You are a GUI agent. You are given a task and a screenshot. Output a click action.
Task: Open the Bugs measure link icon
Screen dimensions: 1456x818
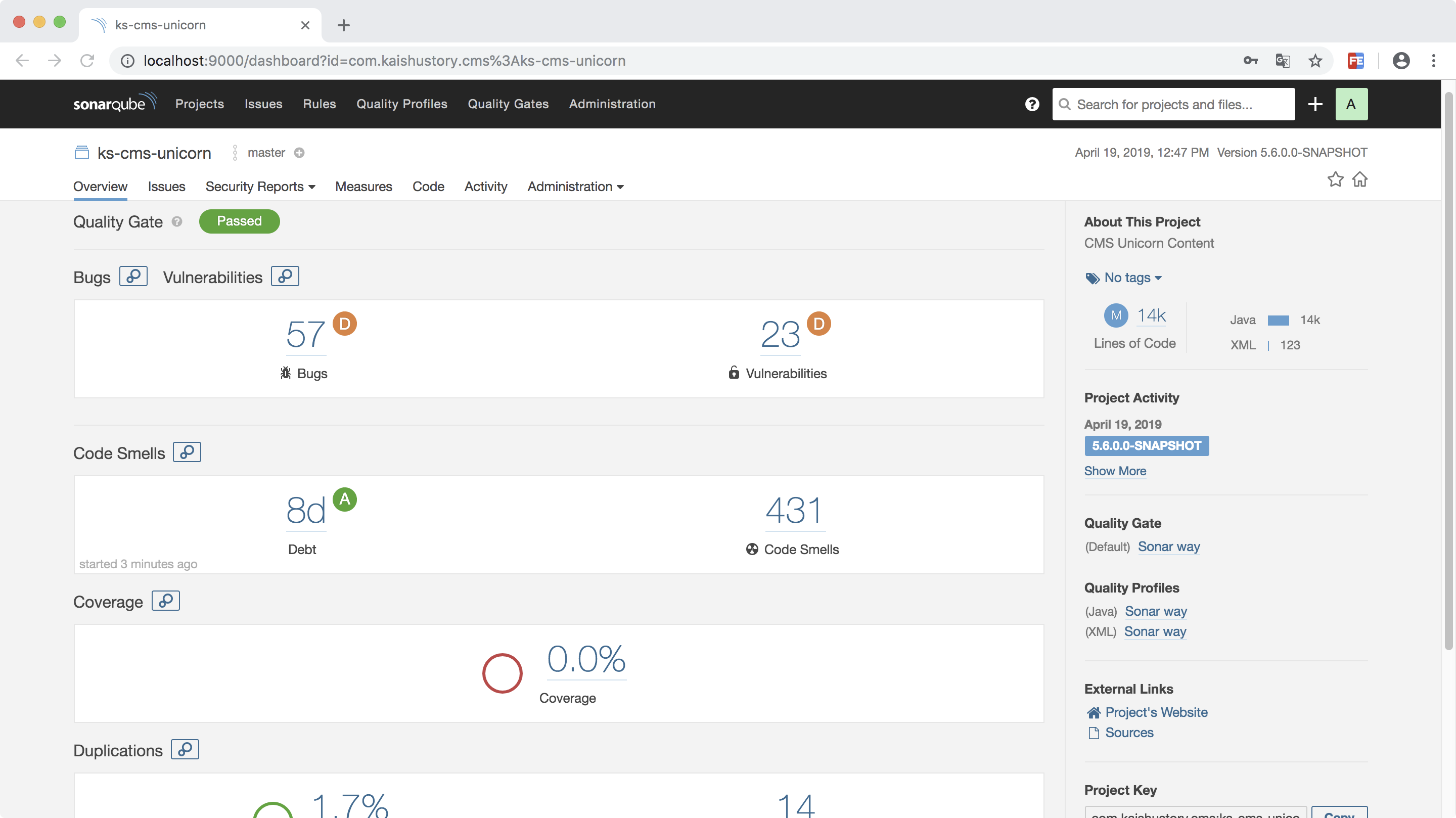[x=133, y=277]
